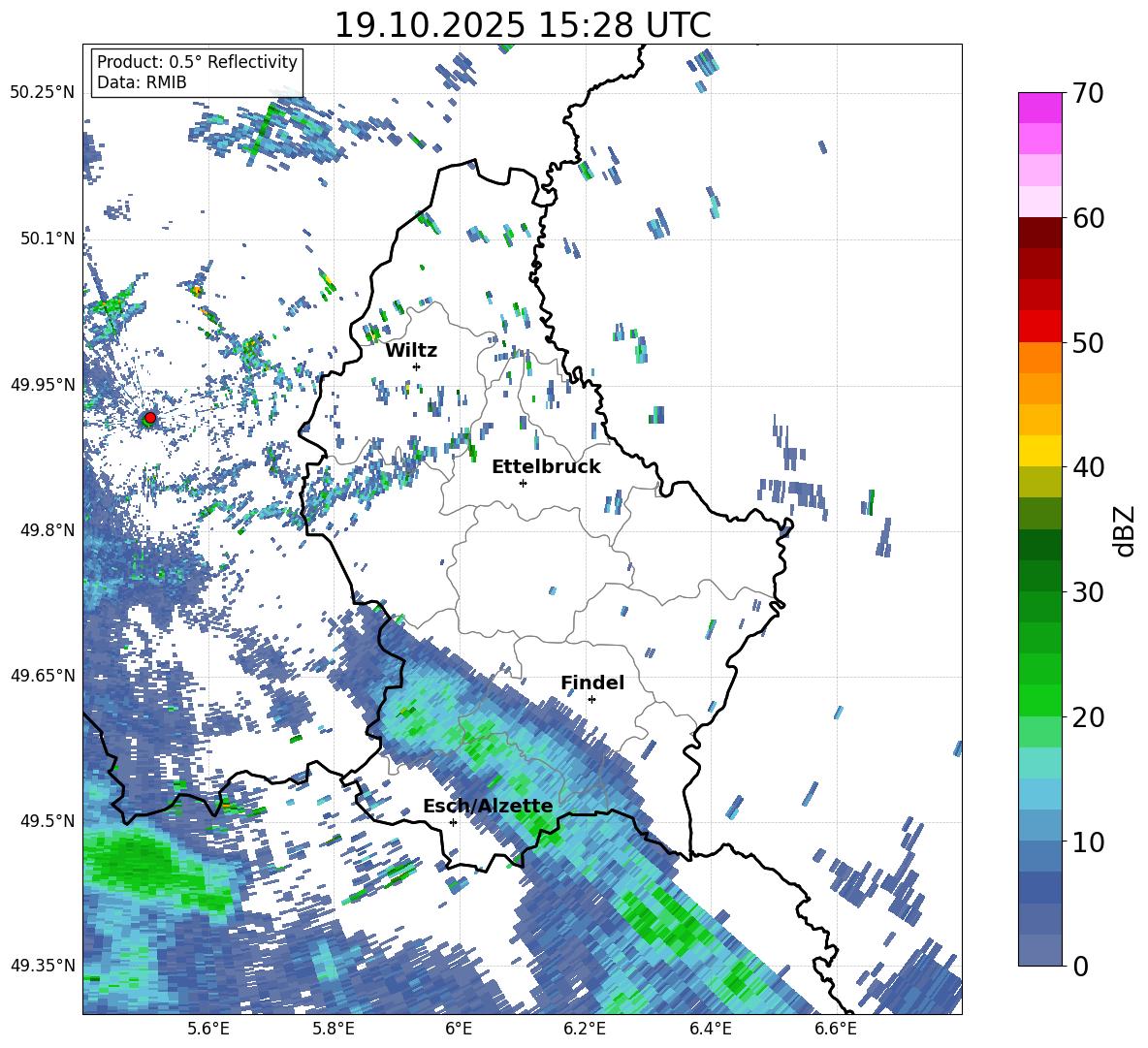Image resolution: width=1148 pixels, height=1048 pixels.
Task: Click the 50.1°N latitude label
Action: [48, 238]
